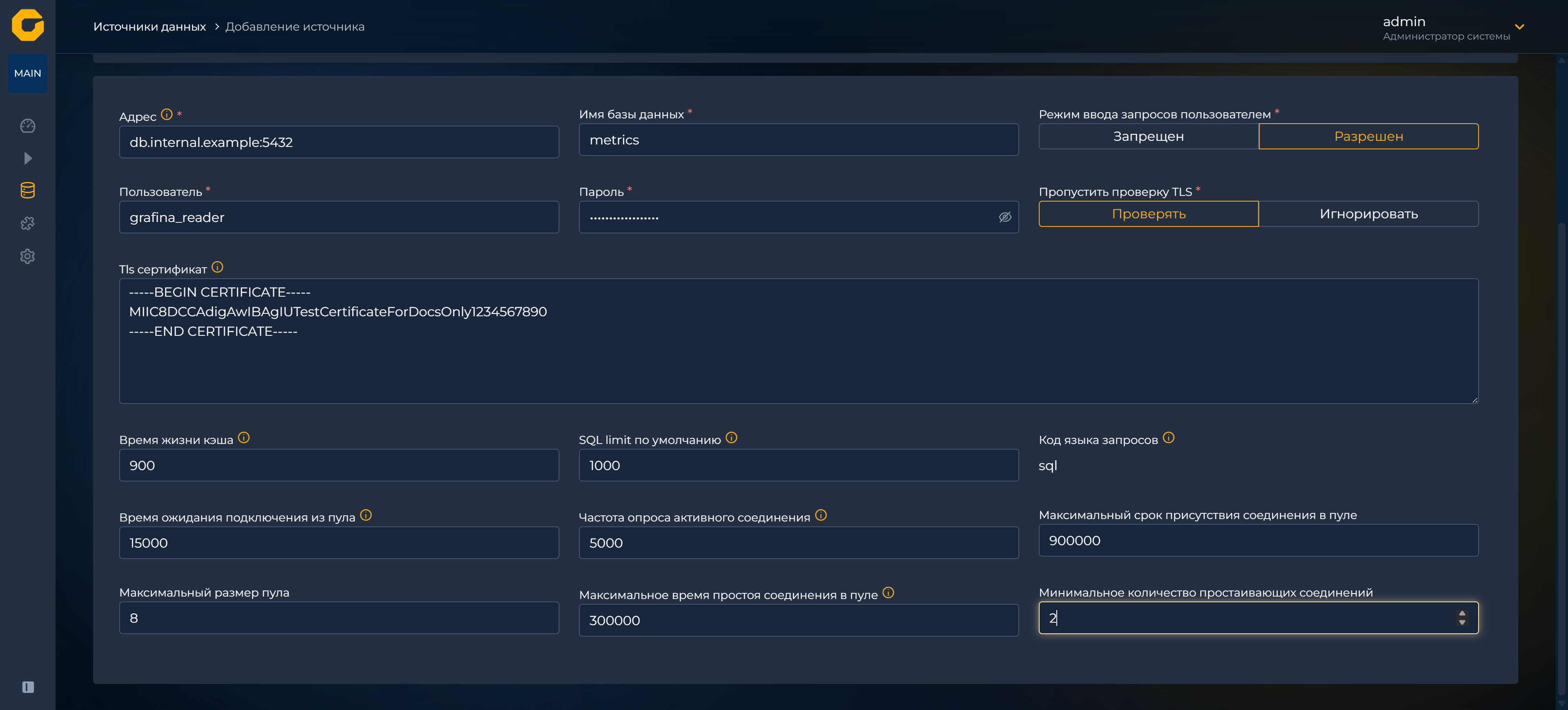Select Проверять TLS verification option
The height and width of the screenshot is (710, 1568).
click(1149, 213)
